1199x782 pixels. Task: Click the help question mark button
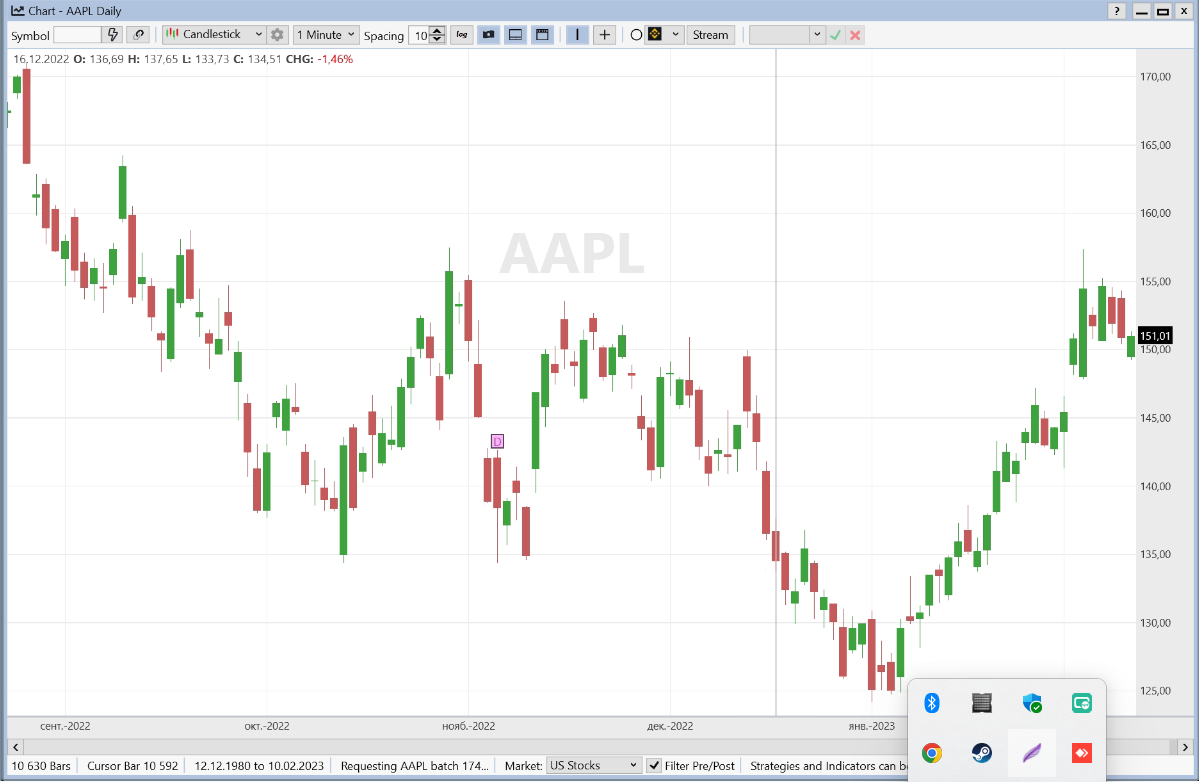(1117, 11)
